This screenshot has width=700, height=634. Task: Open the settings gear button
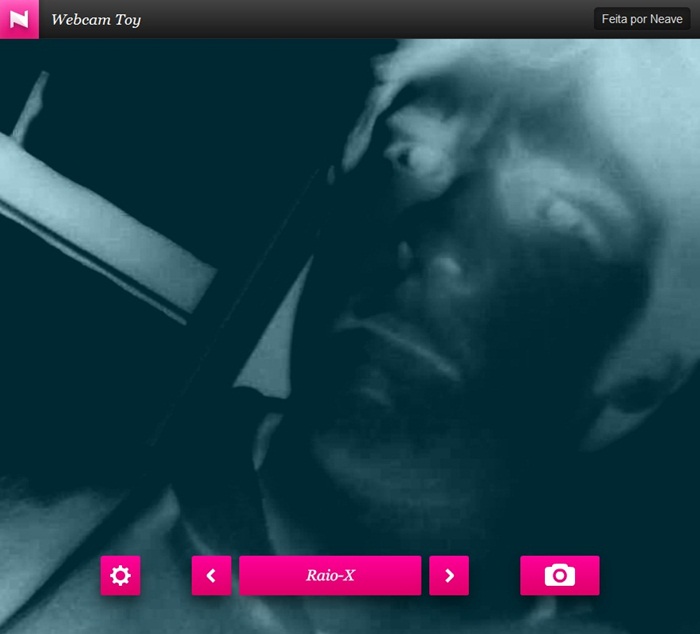point(121,575)
